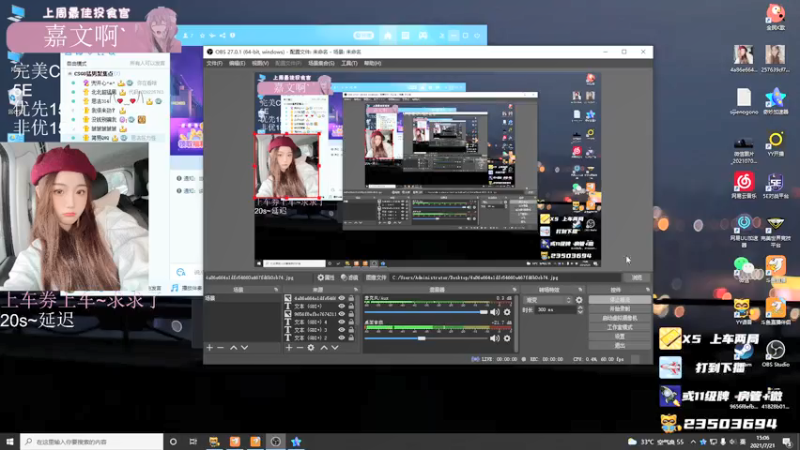Click 设置 settings button in Controls
The width and height of the screenshot is (800, 450).
[x=619, y=337]
